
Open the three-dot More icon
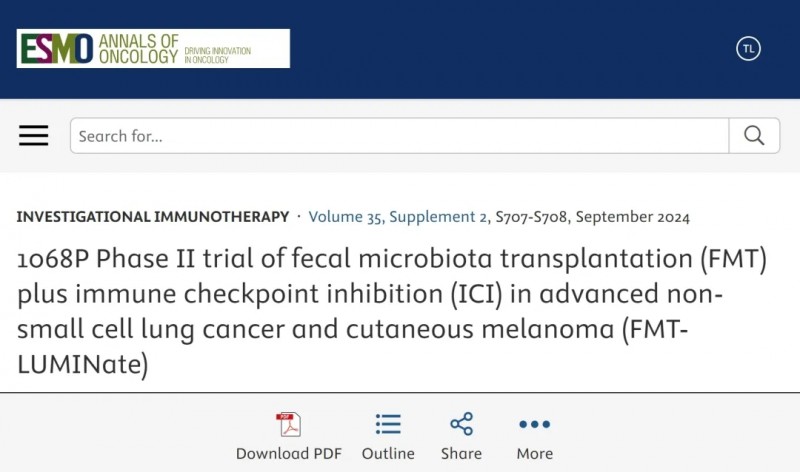pyautogui.click(x=534, y=424)
